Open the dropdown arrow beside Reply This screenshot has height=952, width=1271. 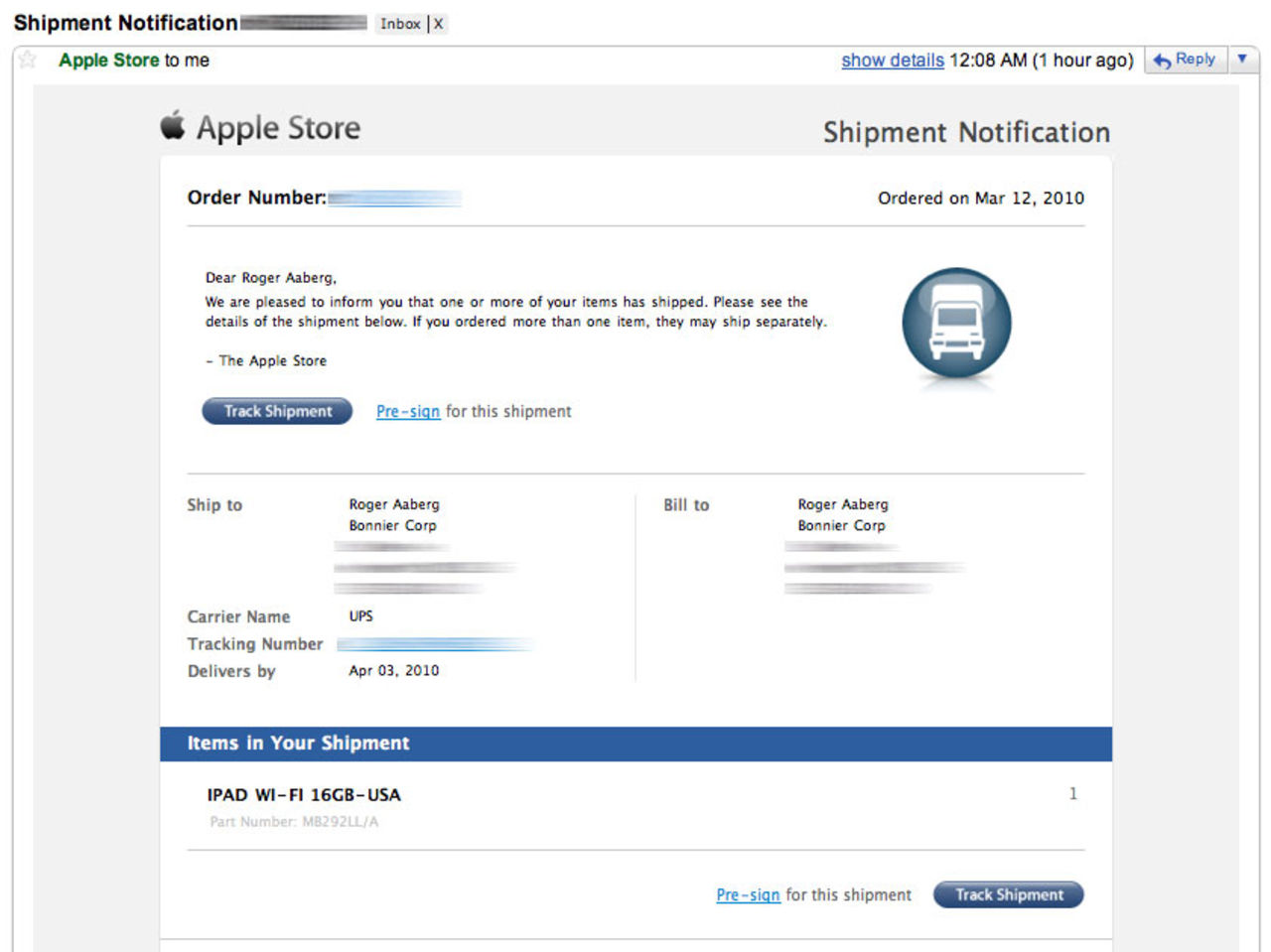1241,60
